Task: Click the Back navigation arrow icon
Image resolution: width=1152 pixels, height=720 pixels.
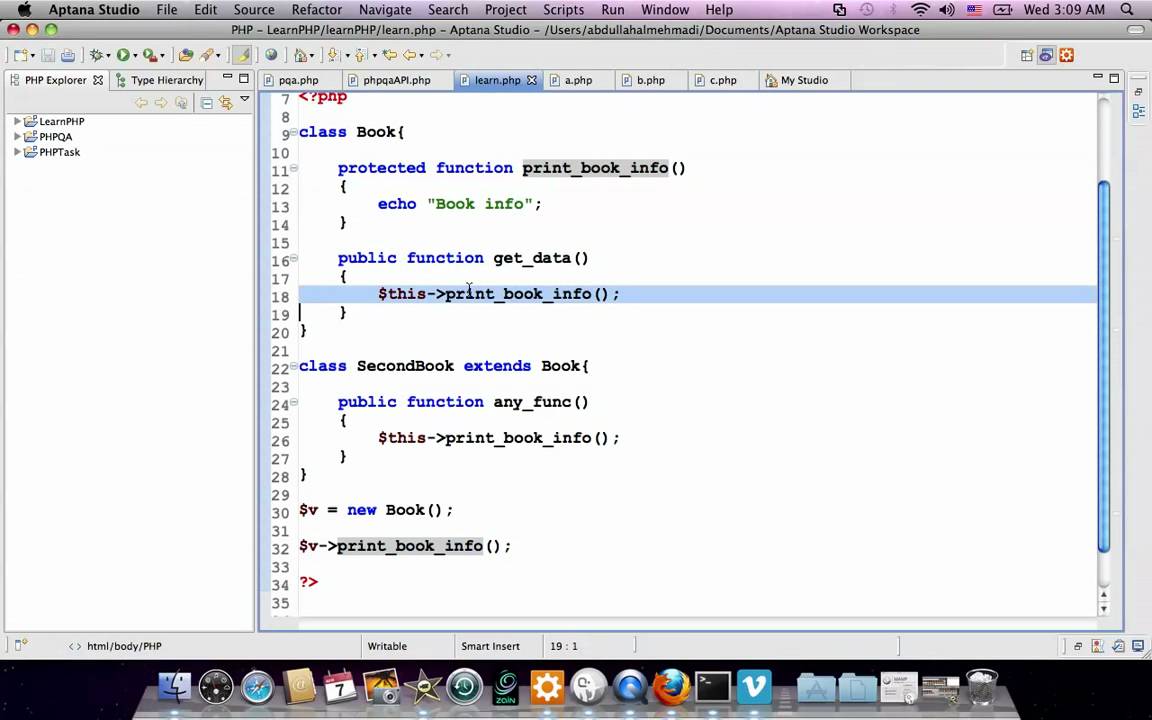Action: pyautogui.click(x=409, y=55)
